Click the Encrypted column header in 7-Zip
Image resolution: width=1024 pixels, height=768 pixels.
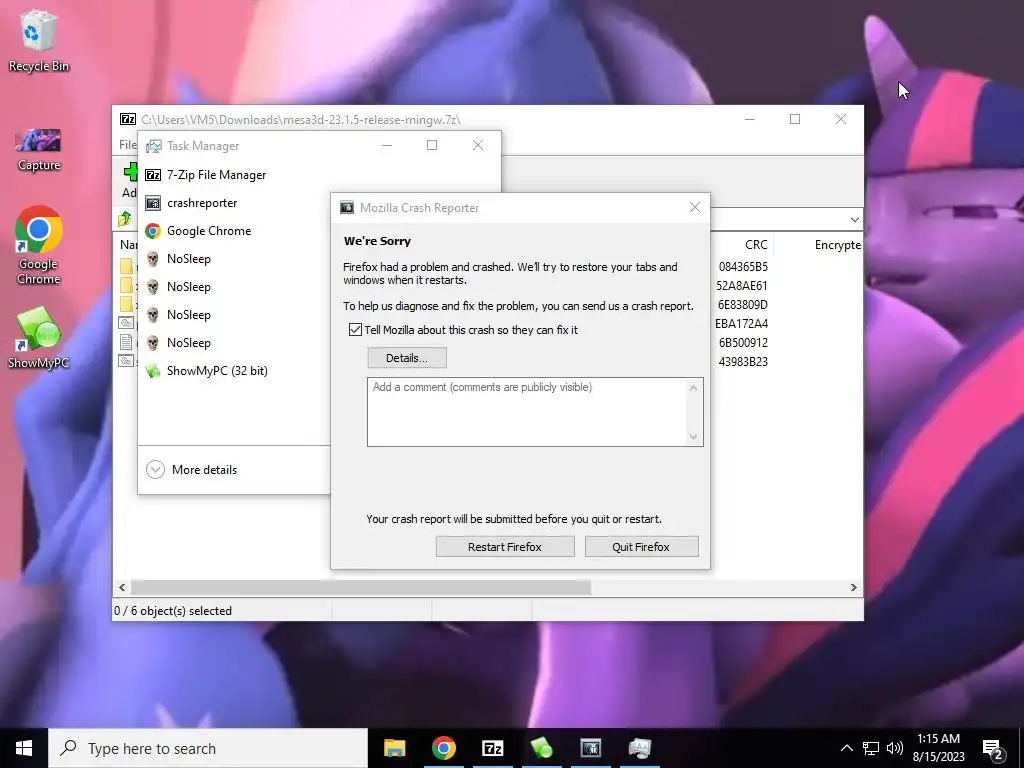coord(838,245)
